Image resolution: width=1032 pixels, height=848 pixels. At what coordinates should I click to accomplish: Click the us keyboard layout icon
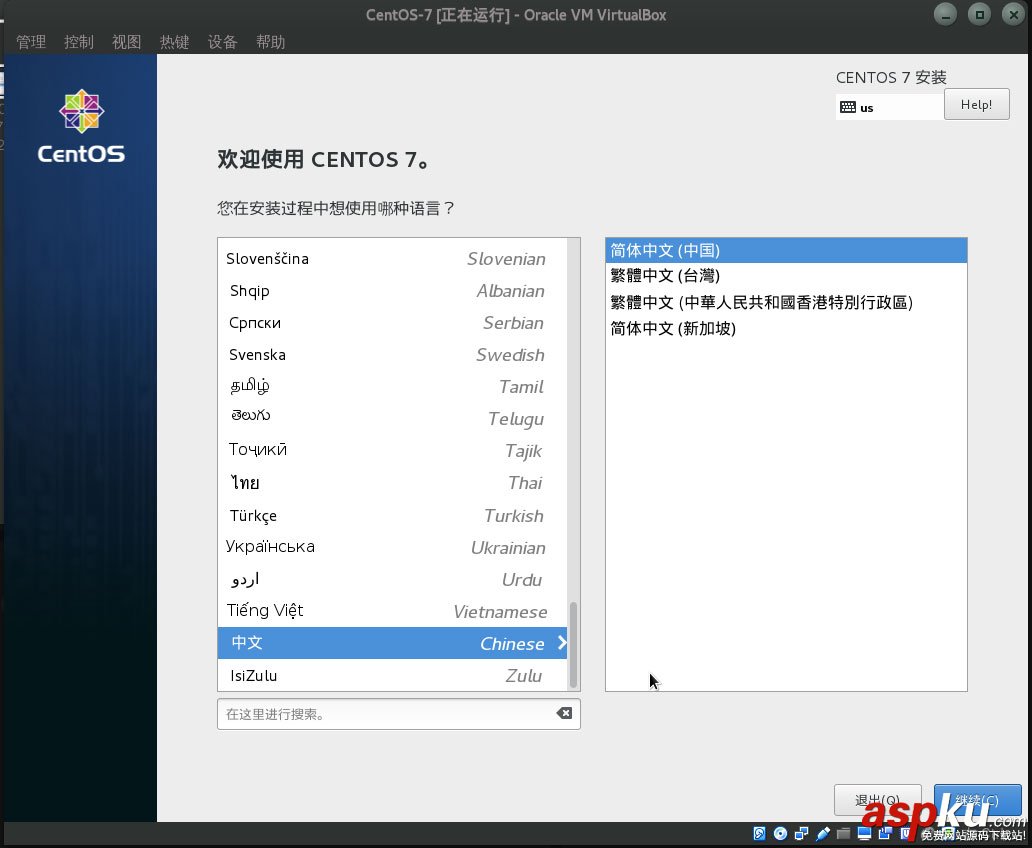(849, 107)
